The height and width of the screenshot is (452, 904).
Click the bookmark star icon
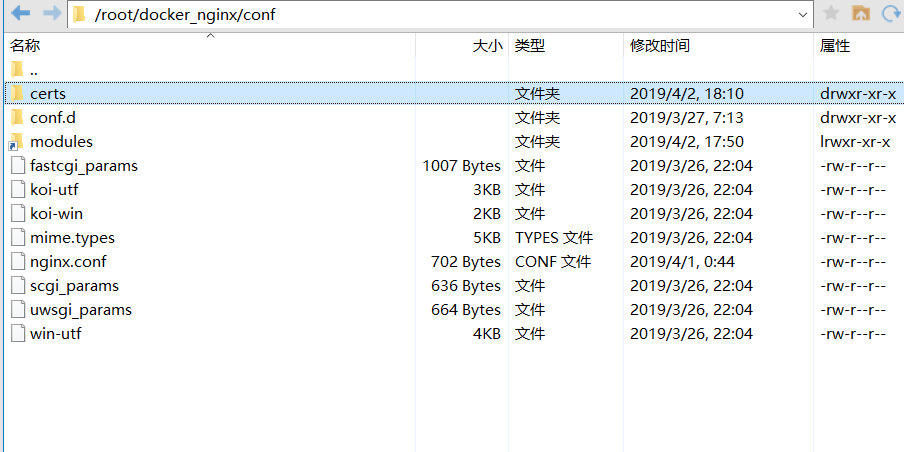coord(831,13)
